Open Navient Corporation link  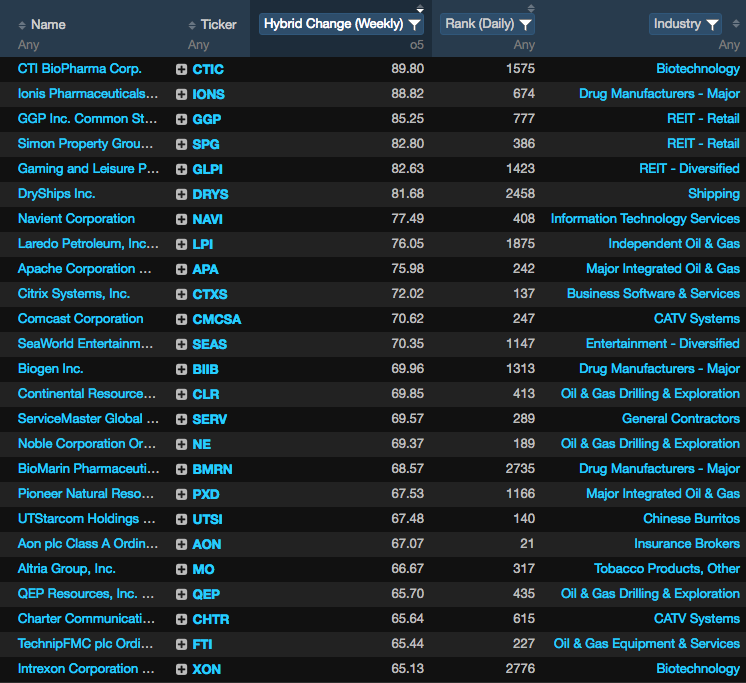[x=76, y=219]
